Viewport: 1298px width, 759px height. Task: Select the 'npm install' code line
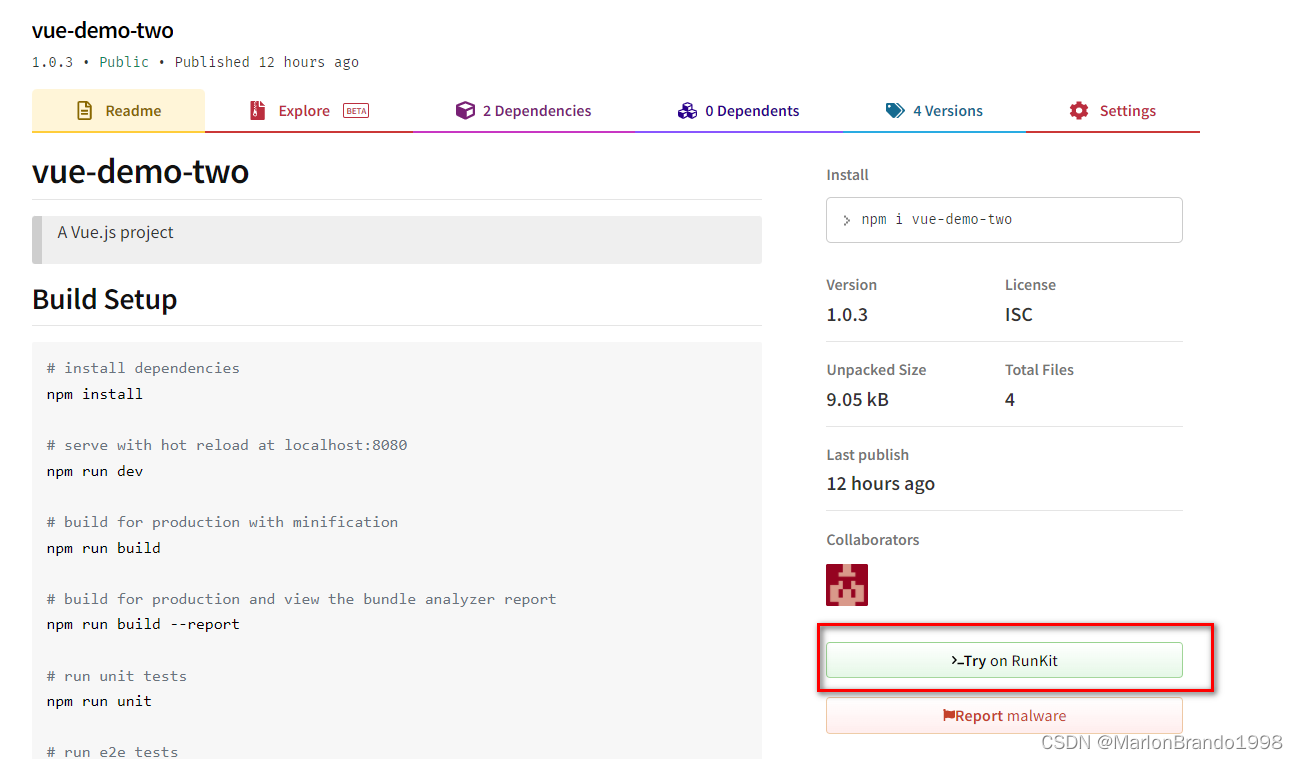(x=95, y=394)
